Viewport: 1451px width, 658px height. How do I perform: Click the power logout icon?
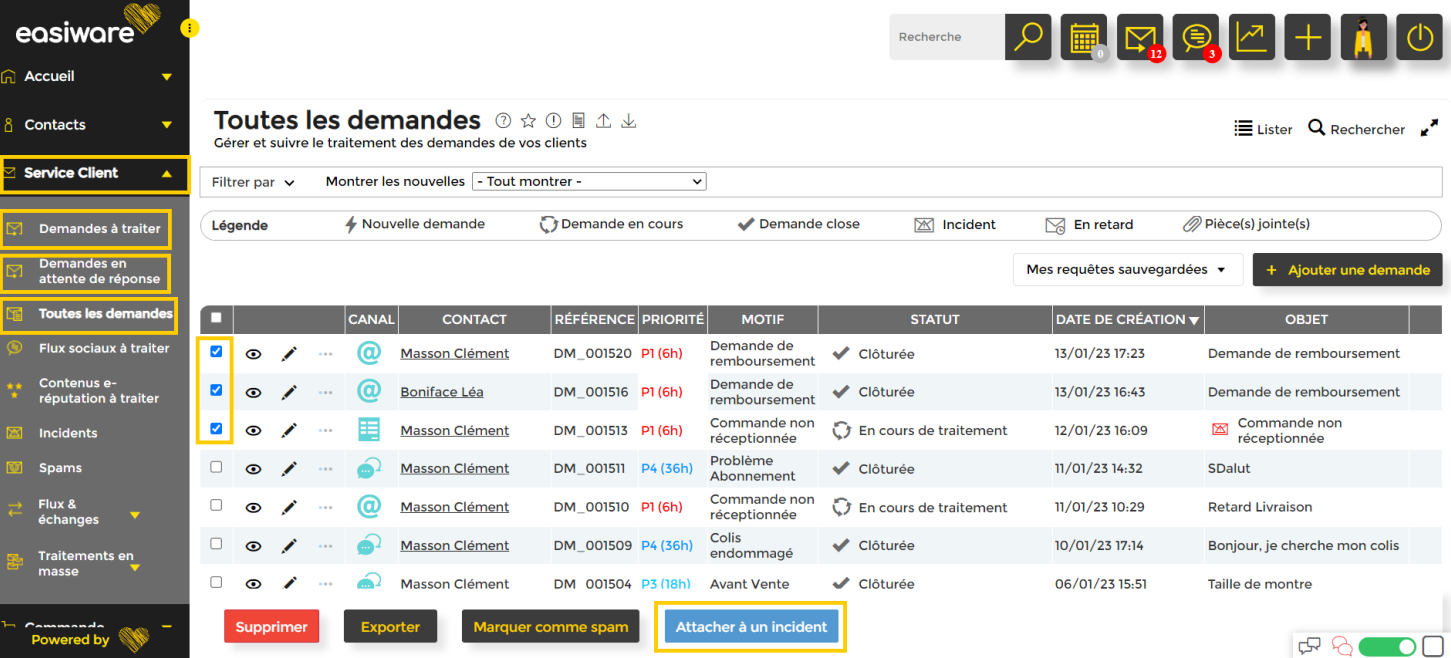click(x=1419, y=37)
